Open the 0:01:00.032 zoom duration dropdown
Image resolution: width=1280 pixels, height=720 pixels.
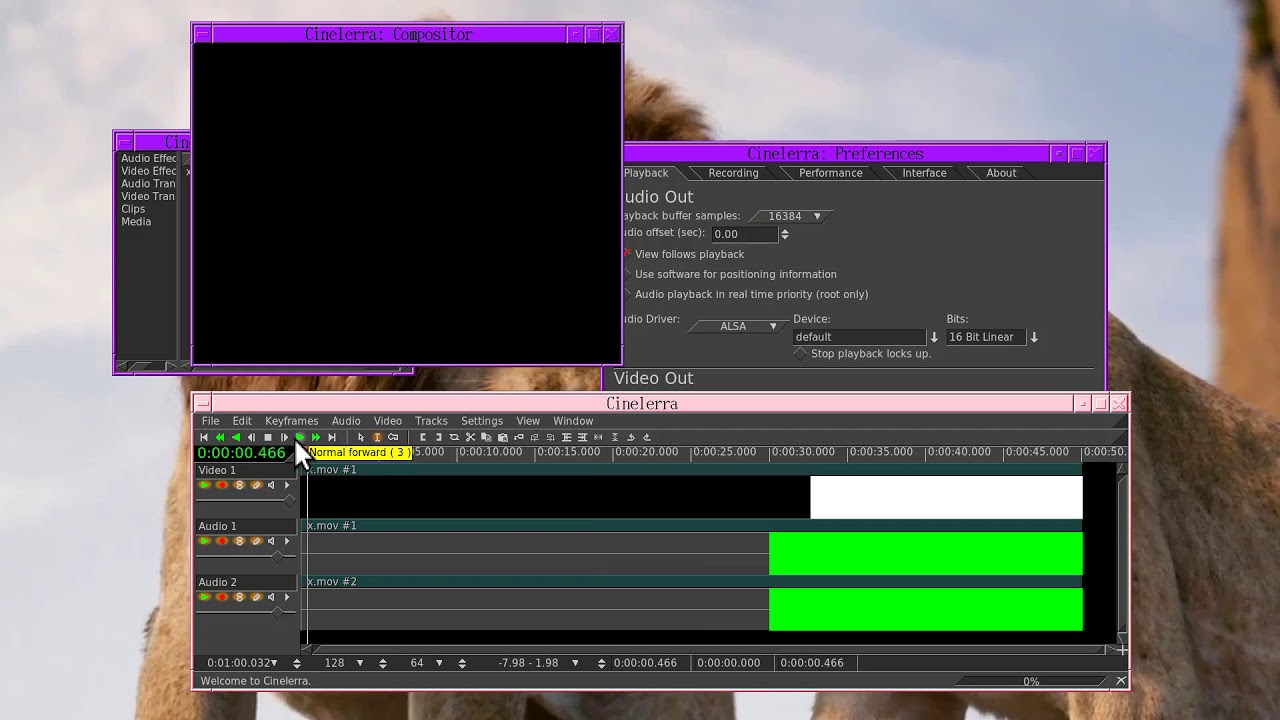pos(243,663)
